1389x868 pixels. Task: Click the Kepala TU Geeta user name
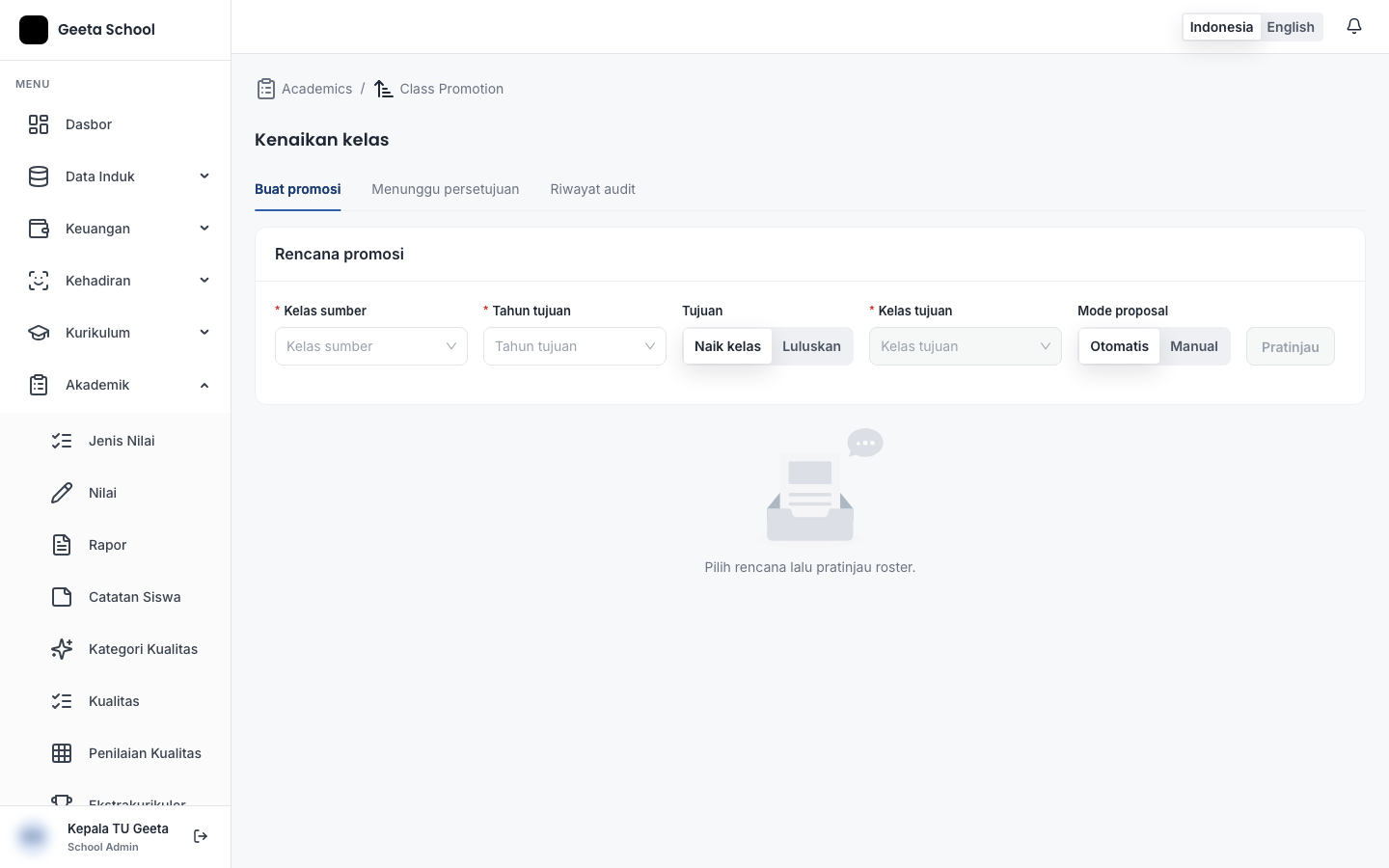(118, 828)
